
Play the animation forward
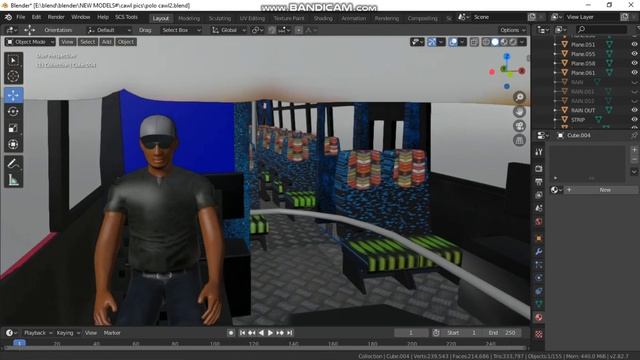[270, 333]
